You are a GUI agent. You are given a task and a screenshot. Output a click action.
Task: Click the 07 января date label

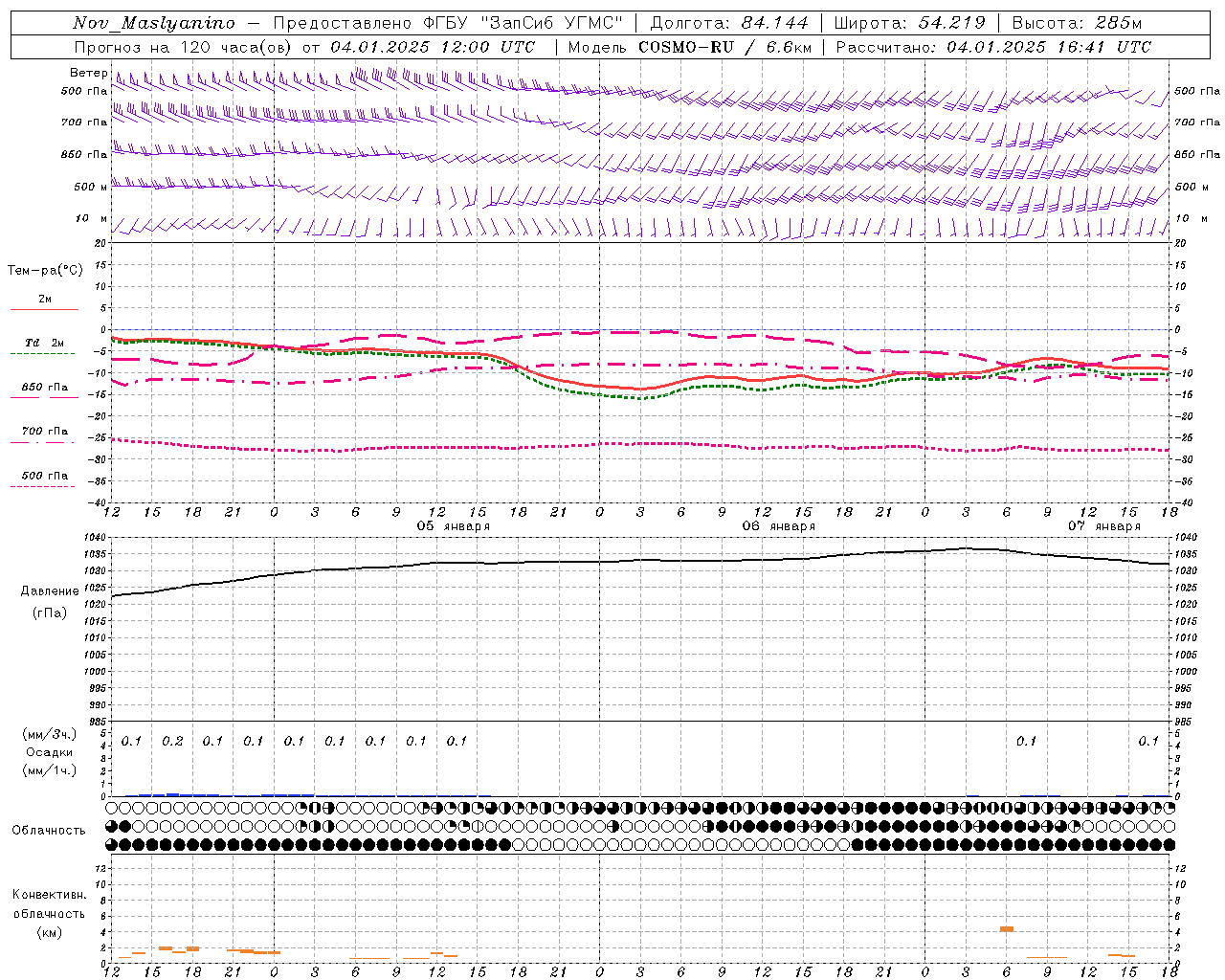click(x=1104, y=526)
